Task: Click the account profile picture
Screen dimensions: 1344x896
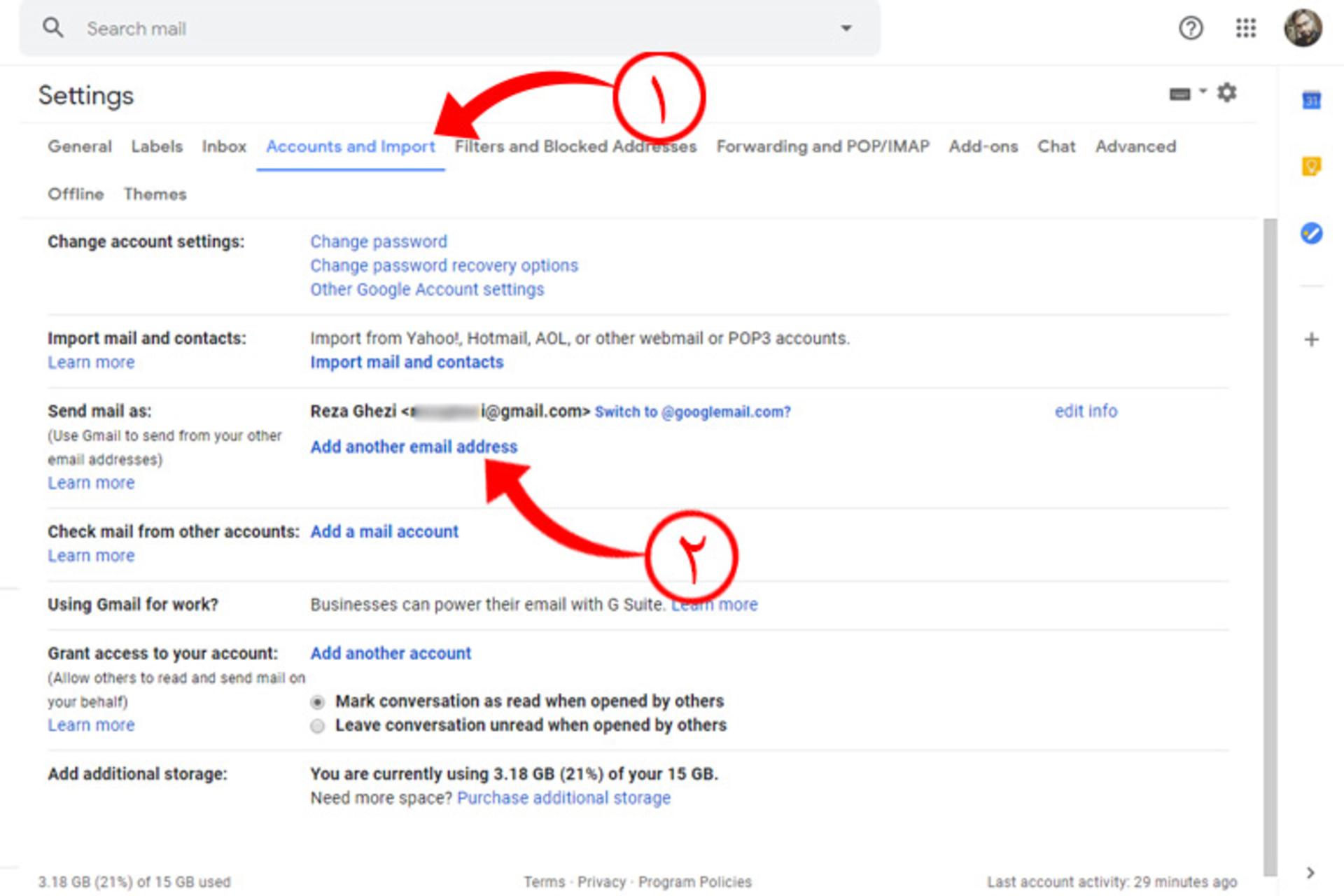Action: [1303, 28]
